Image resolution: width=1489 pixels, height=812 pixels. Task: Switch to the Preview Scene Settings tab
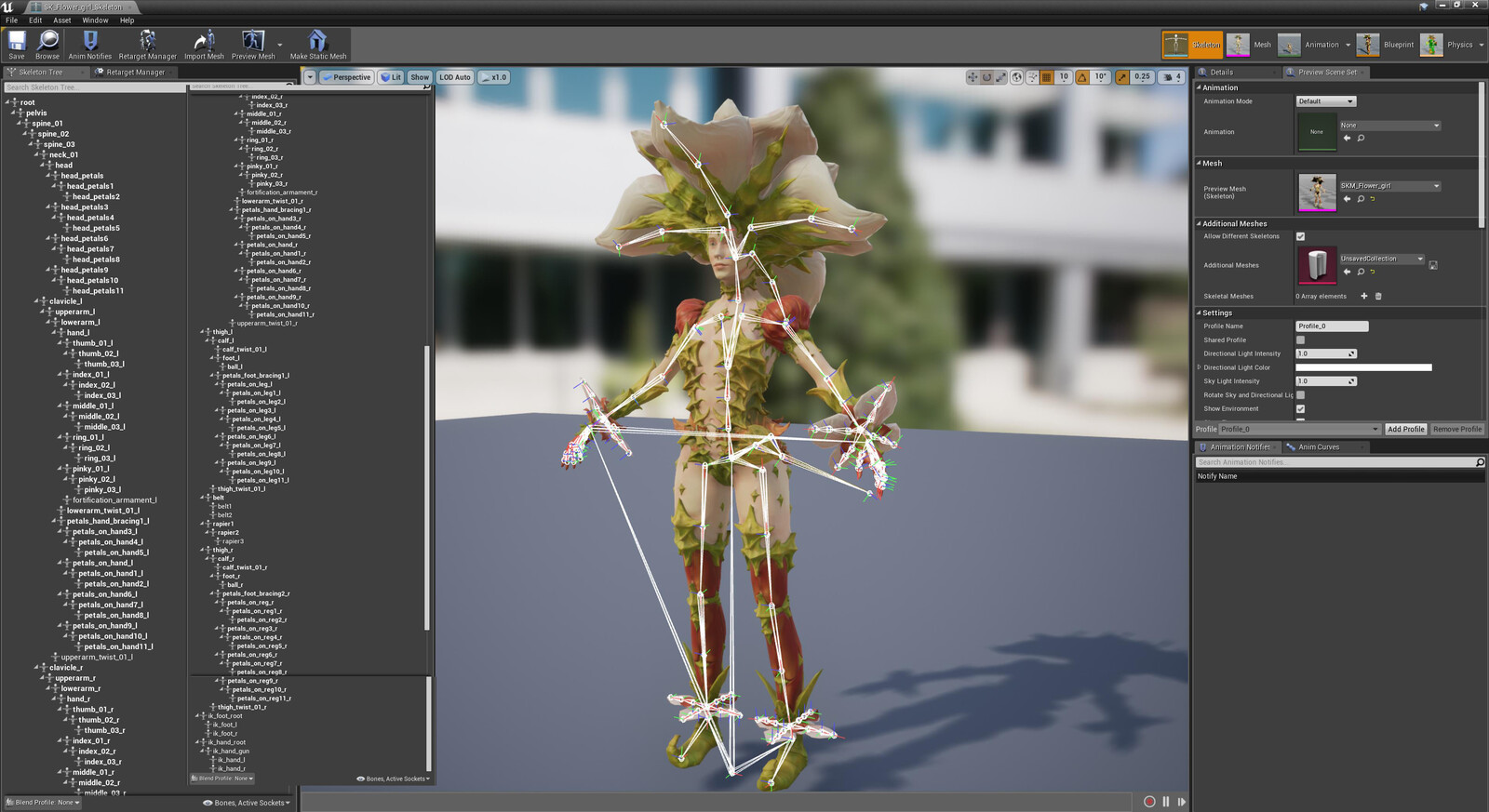click(1326, 72)
